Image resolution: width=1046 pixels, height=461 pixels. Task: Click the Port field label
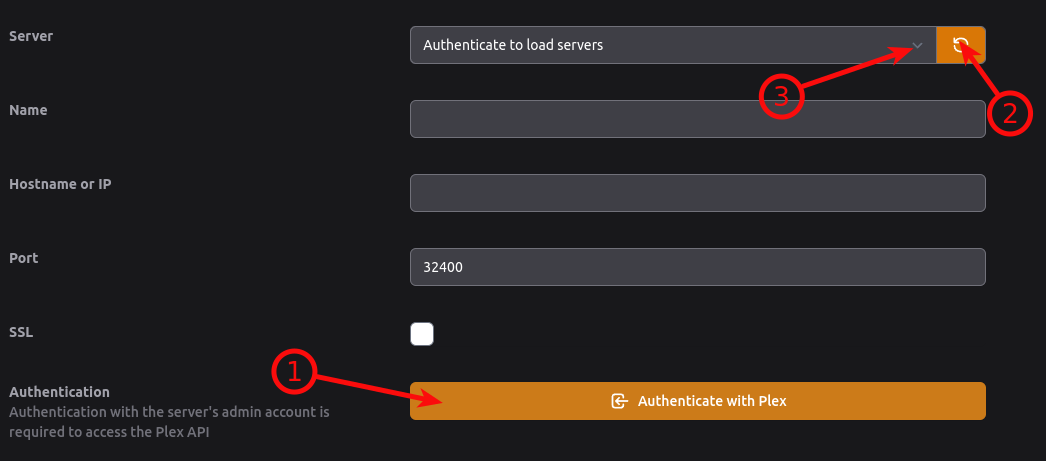point(23,258)
